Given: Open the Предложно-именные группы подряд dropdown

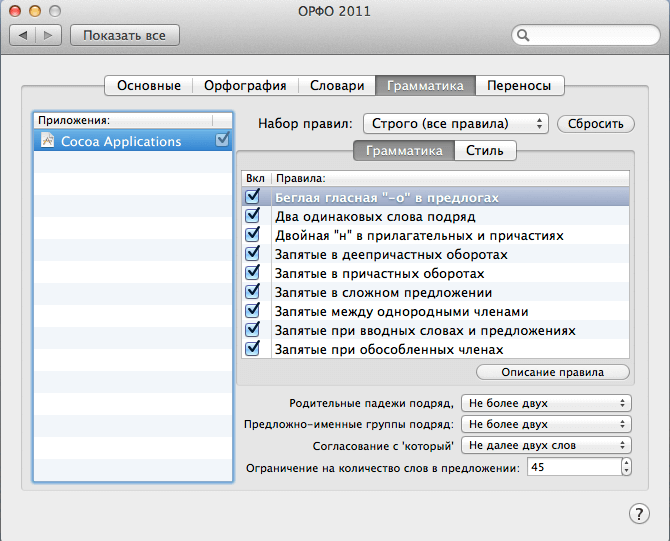Looking at the screenshot, I should pyautogui.click(x=546, y=424).
